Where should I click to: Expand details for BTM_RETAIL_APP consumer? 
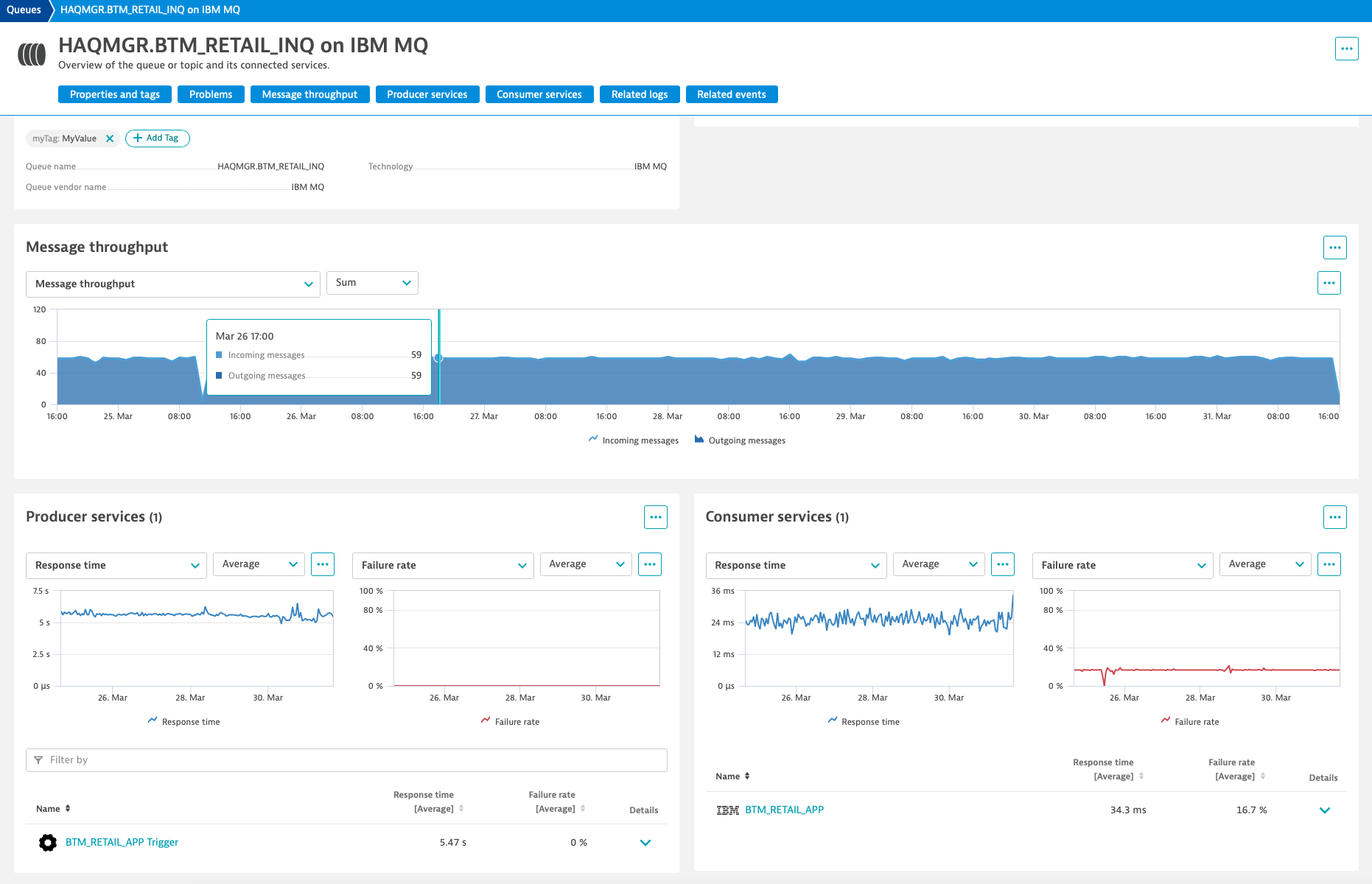click(x=1325, y=810)
